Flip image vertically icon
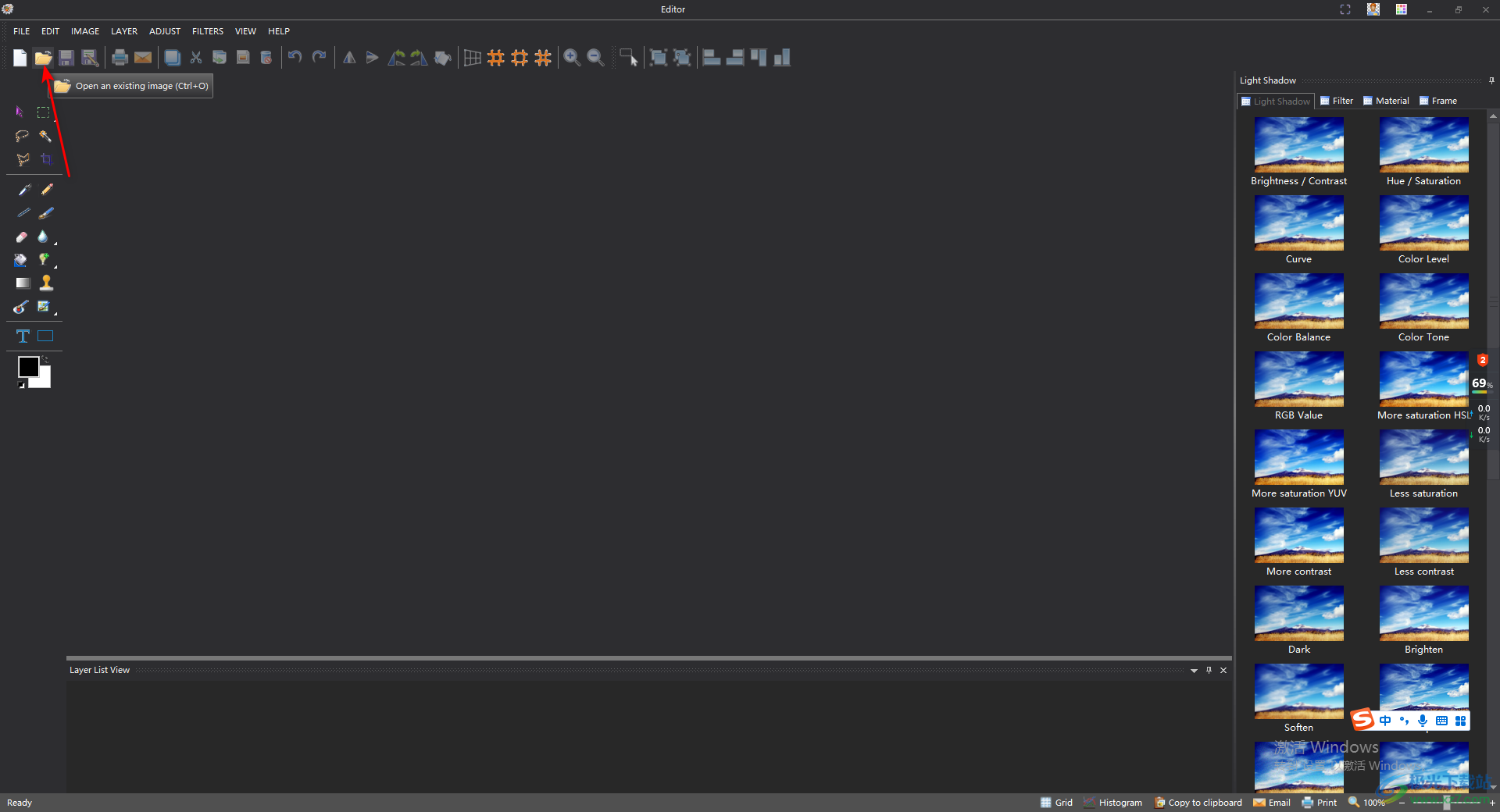The image size is (1500, 812). [373, 58]
